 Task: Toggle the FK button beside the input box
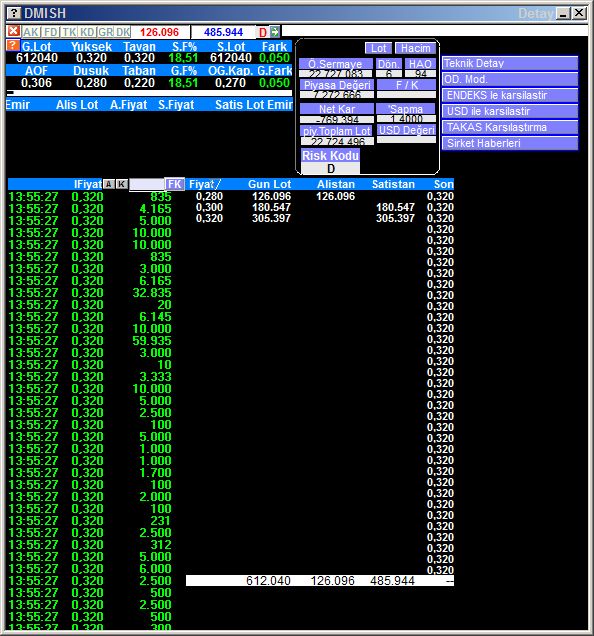(174, 184)
